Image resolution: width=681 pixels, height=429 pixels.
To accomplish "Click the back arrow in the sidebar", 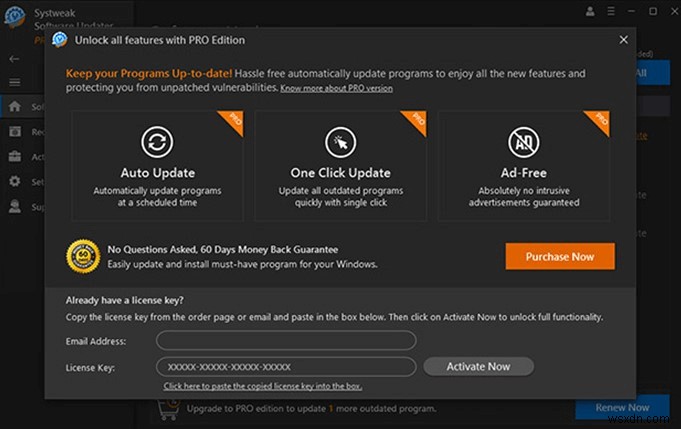I will [x=14, y=58].
